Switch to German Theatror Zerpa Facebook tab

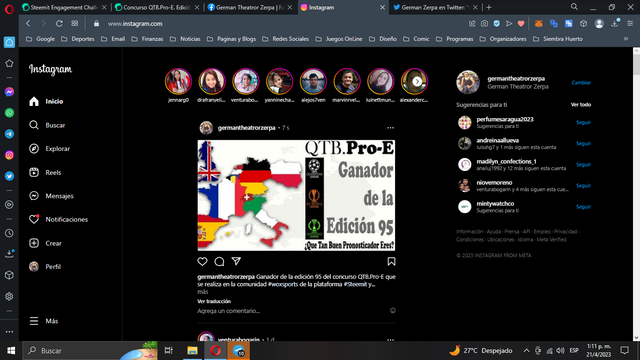[x=250, y=7]
